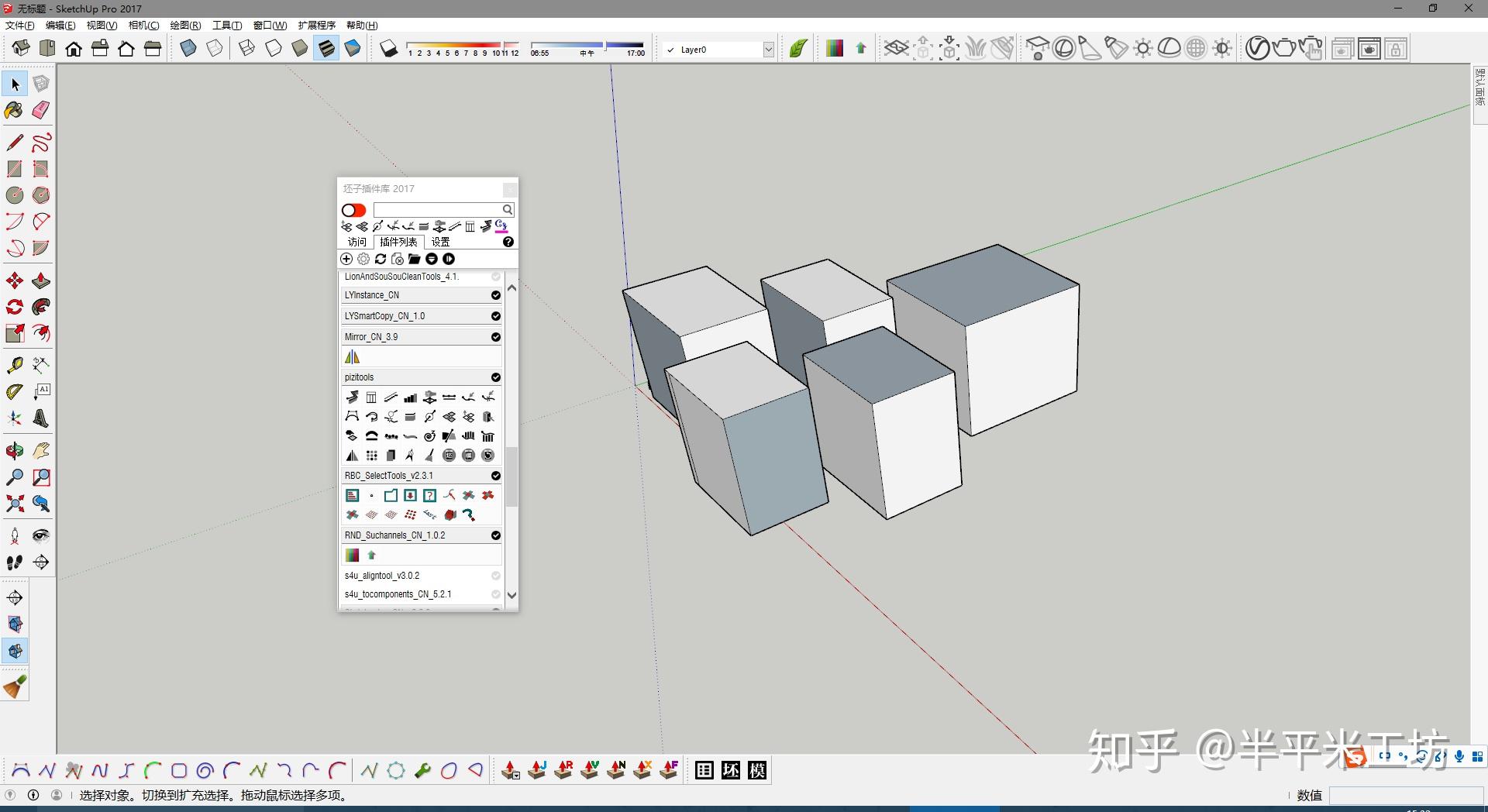Toggle the RBC_SelectTools_v2.3.1 checkmark
The height and width of the screenshot is (812, 1488).
[496, 476]
